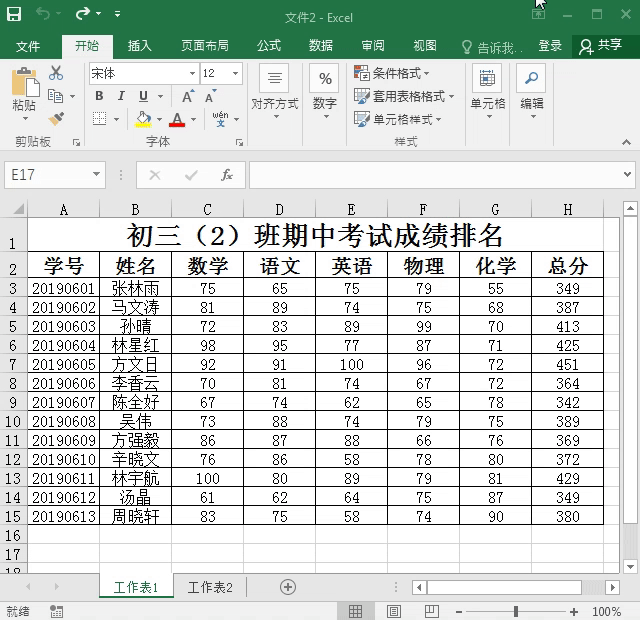Screen dimensions: 640x620
Task: Click vertical scrollbar down arrow
Action: click(630, 567)
